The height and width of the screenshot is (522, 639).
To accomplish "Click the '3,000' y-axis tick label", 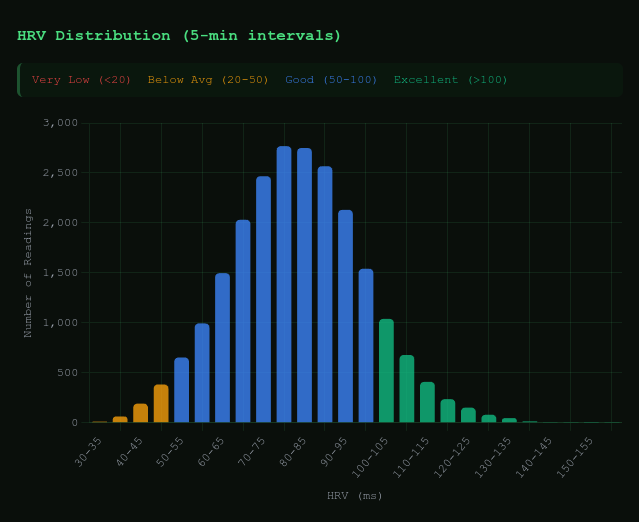I will (x=60, y=123).
